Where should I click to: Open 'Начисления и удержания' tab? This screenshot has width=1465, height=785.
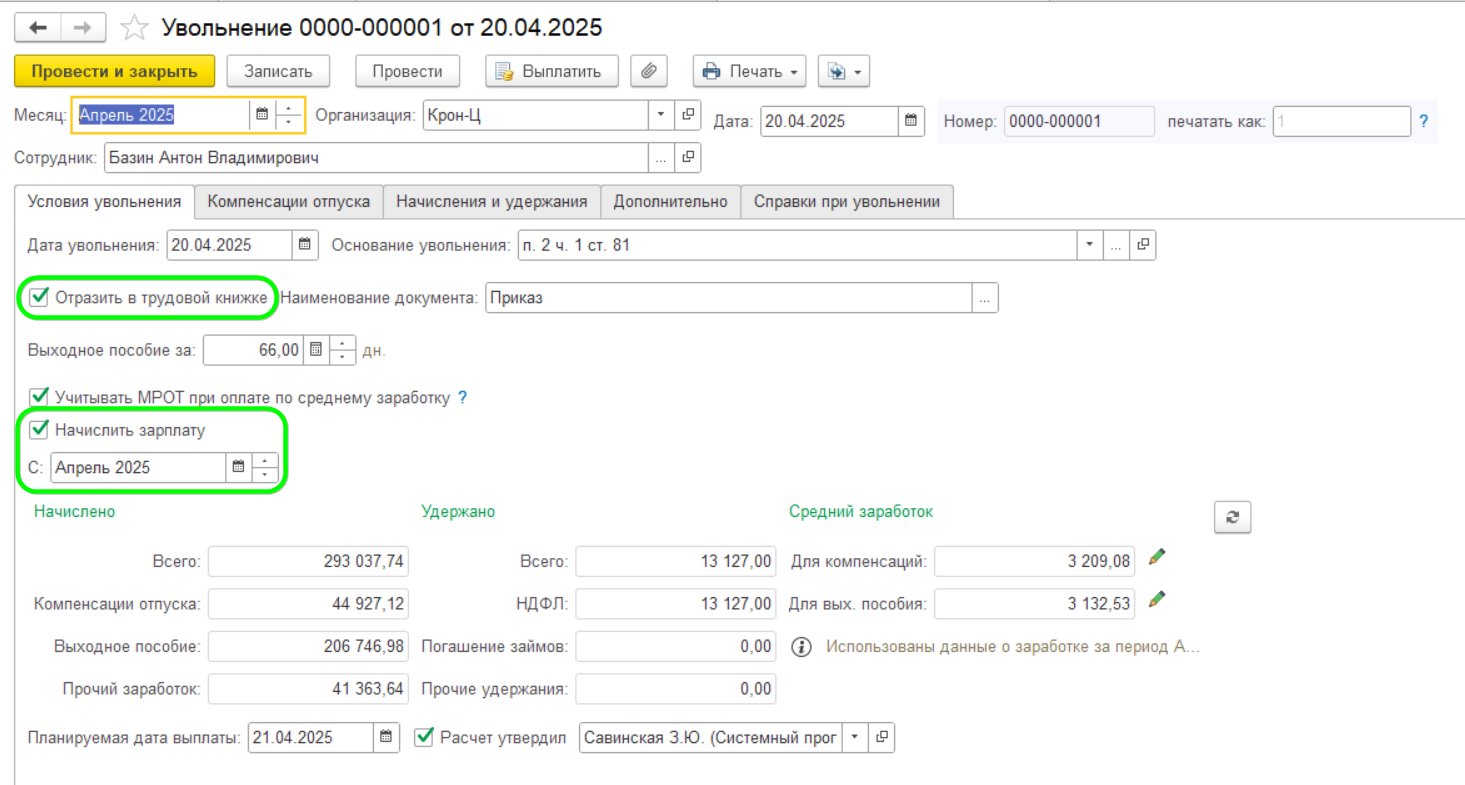click(x=491, y=202)
